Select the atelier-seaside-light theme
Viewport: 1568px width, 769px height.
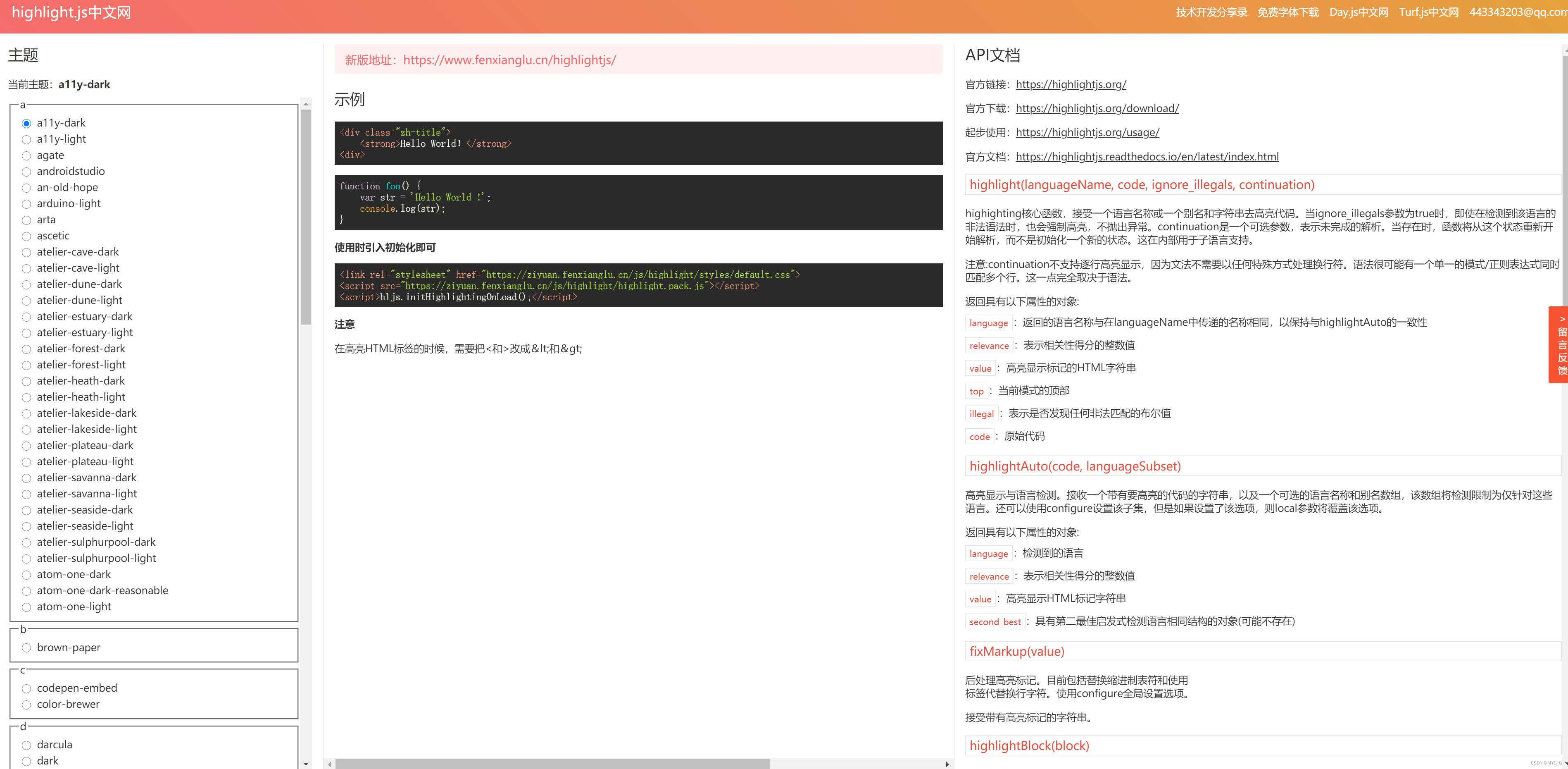26,526
